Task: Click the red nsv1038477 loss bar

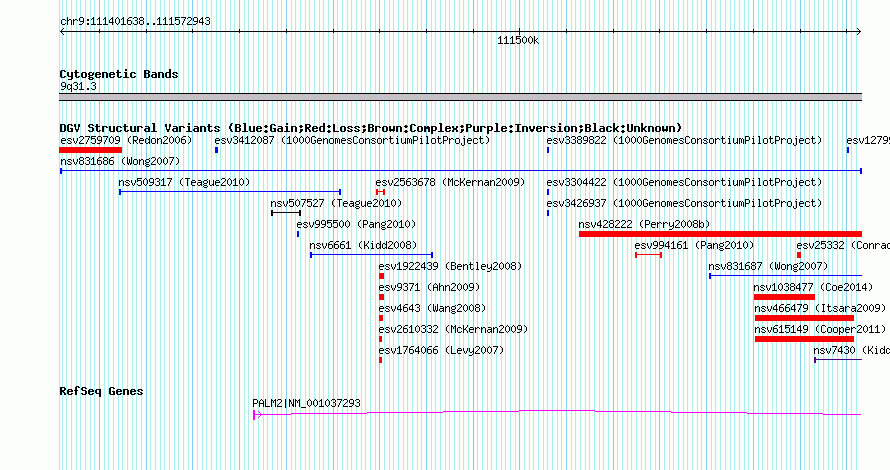Action: 784,297
